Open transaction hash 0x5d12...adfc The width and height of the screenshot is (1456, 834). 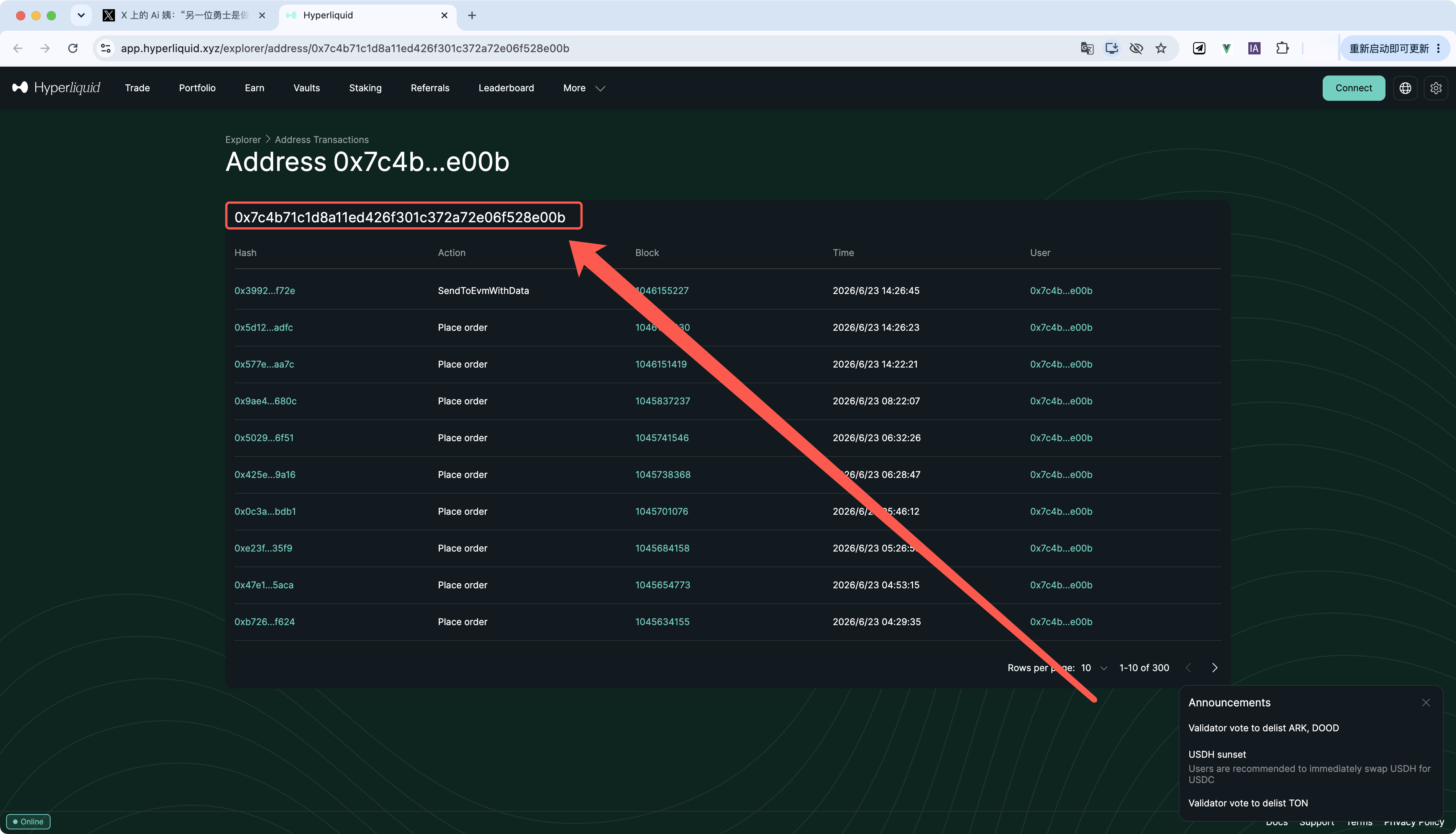(x=263, y=328)
